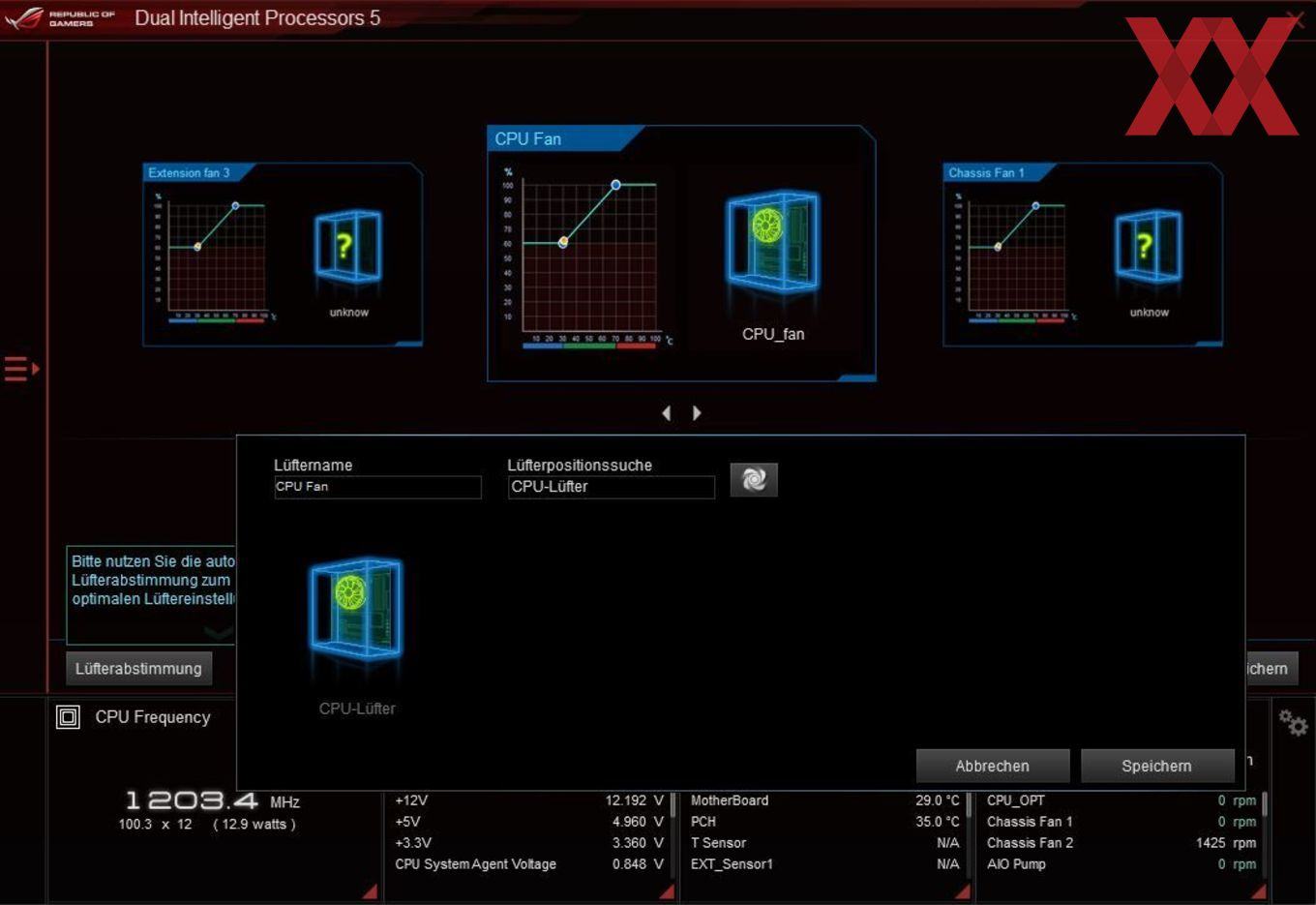Click the fan speed list scrollbar
This screenshot has height=905, width=1316.
(x=1265, y=805)
